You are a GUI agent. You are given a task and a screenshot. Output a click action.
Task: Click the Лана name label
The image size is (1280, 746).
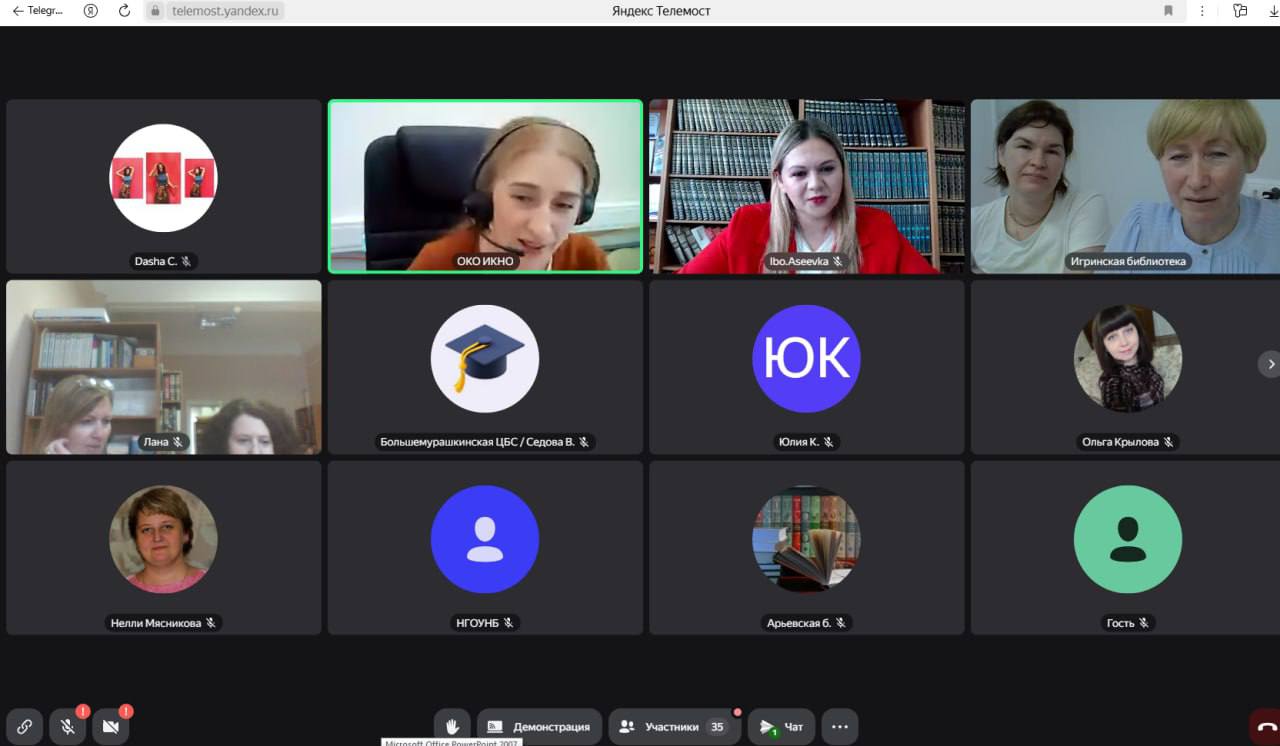click(164, 442)
